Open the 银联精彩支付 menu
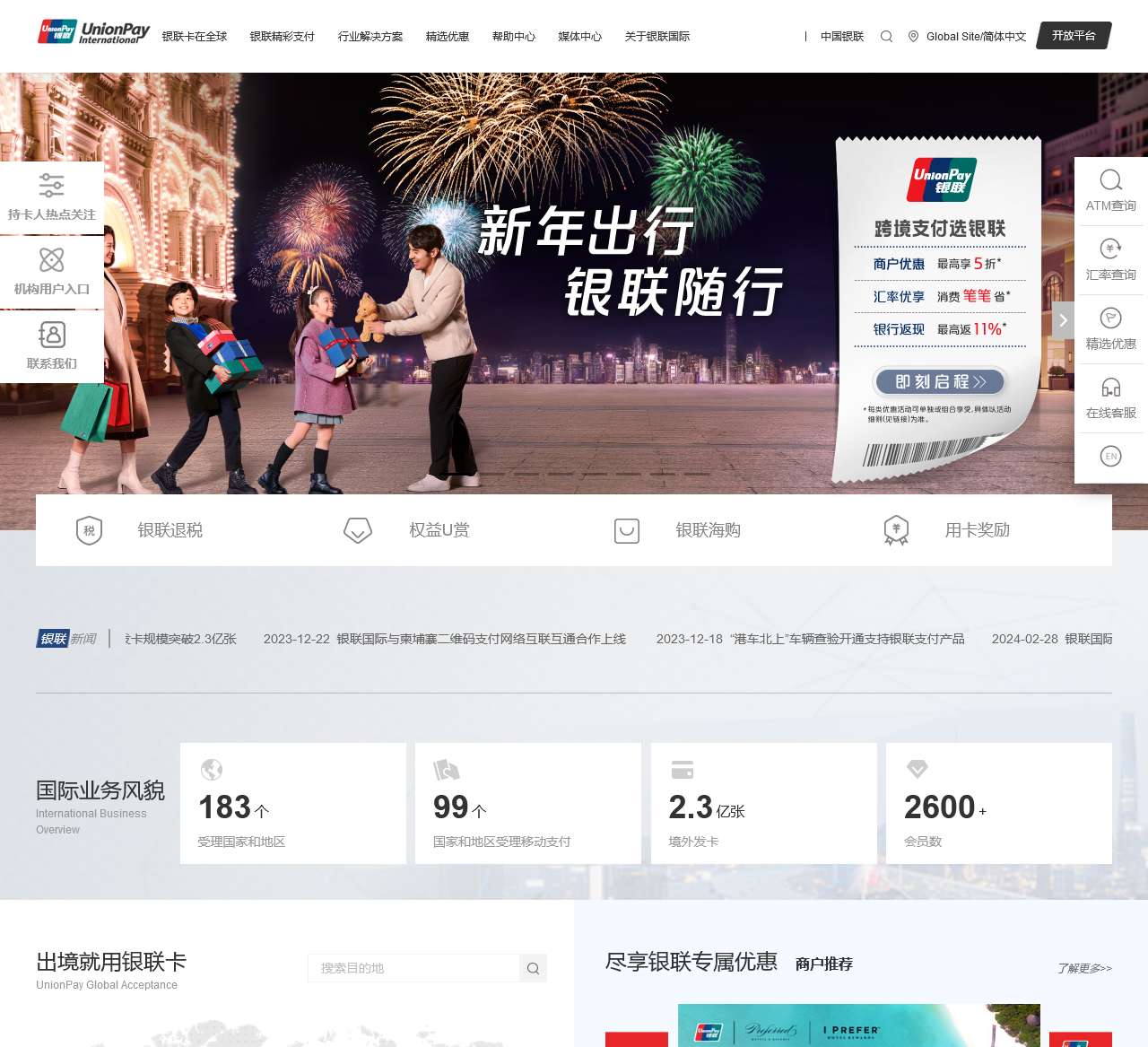Viewport: 1148px width, 1047px height. click(x=283, y=37)
